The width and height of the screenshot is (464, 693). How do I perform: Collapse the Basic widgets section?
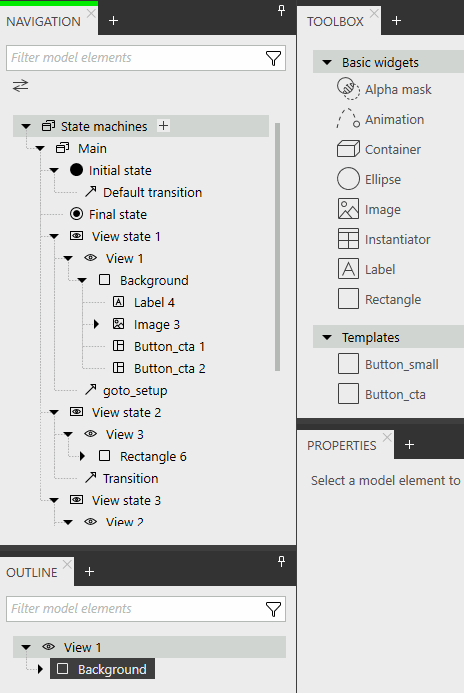pos(327,62)
